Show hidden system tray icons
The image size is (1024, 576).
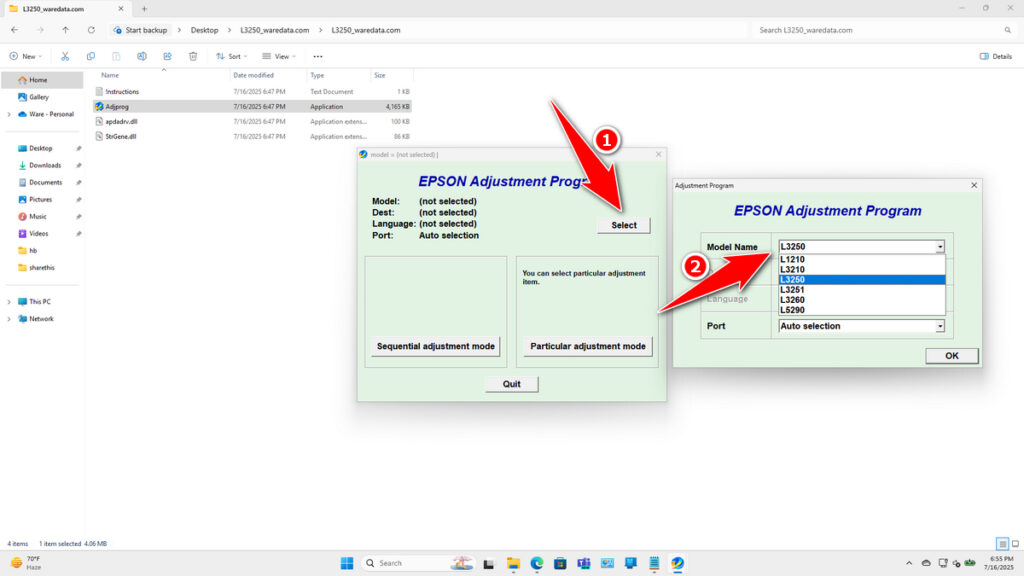coord(908,563)
